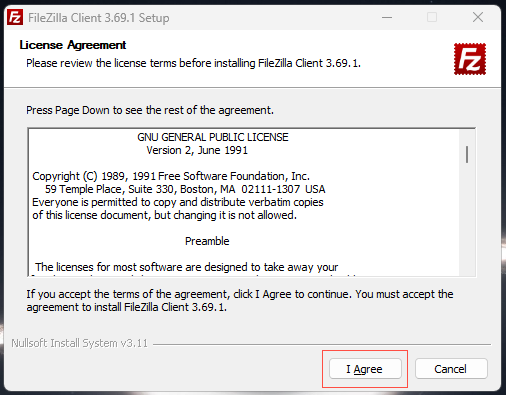The width and height of the screenshot is (506, 395).
Task: Click the red FileZilla logo in the header
Action: pos(470,59)
